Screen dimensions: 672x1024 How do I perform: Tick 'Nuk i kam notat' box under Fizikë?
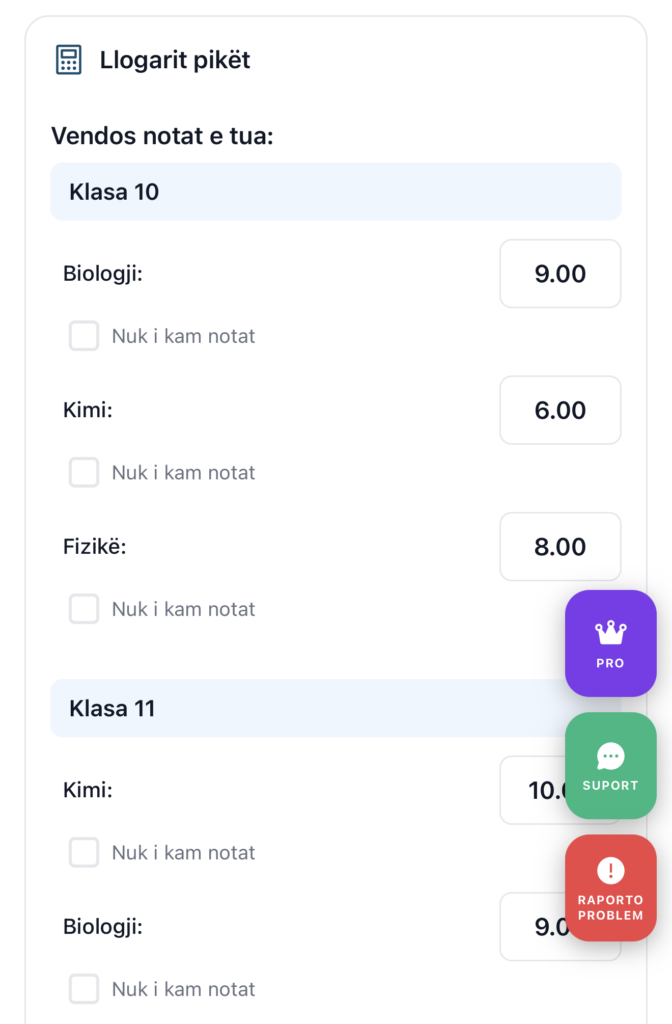pyautogui.click(x=84, y=609)
